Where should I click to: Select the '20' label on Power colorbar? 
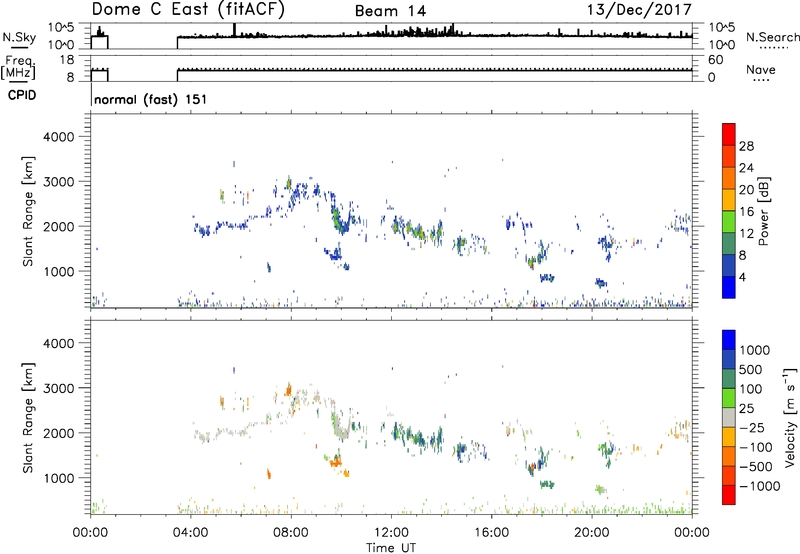coord(746,190)
